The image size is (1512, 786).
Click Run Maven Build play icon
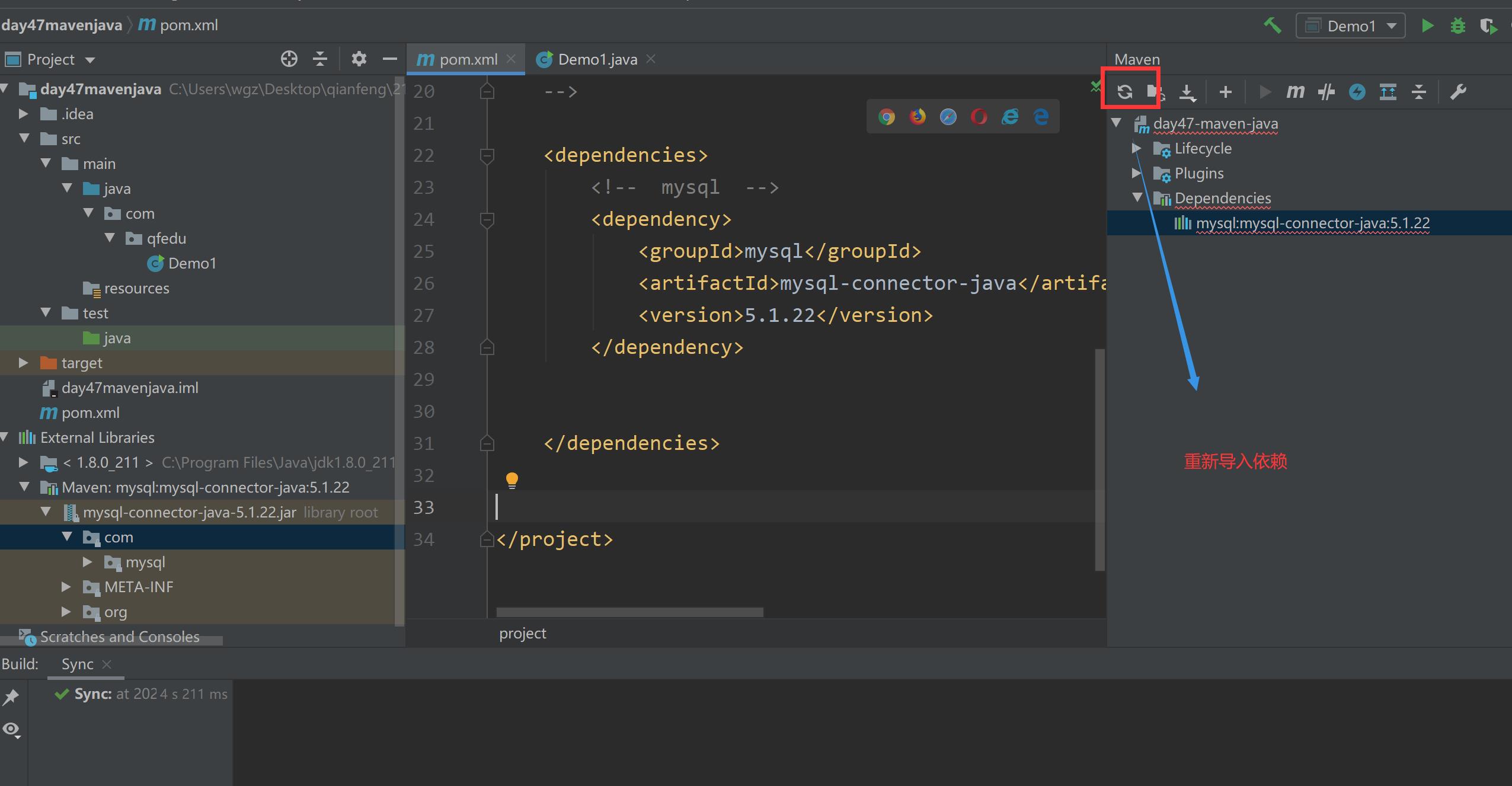point(1265,92)
